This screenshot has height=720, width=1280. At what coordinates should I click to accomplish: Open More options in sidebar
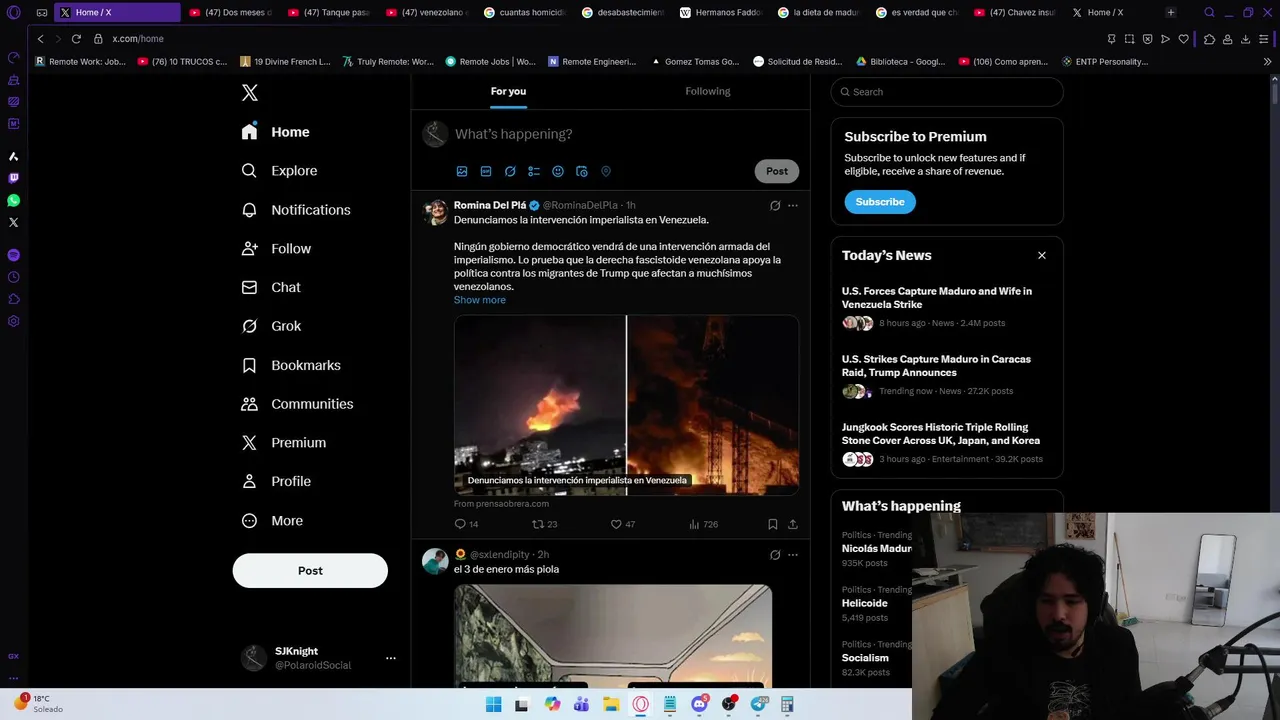272,520
